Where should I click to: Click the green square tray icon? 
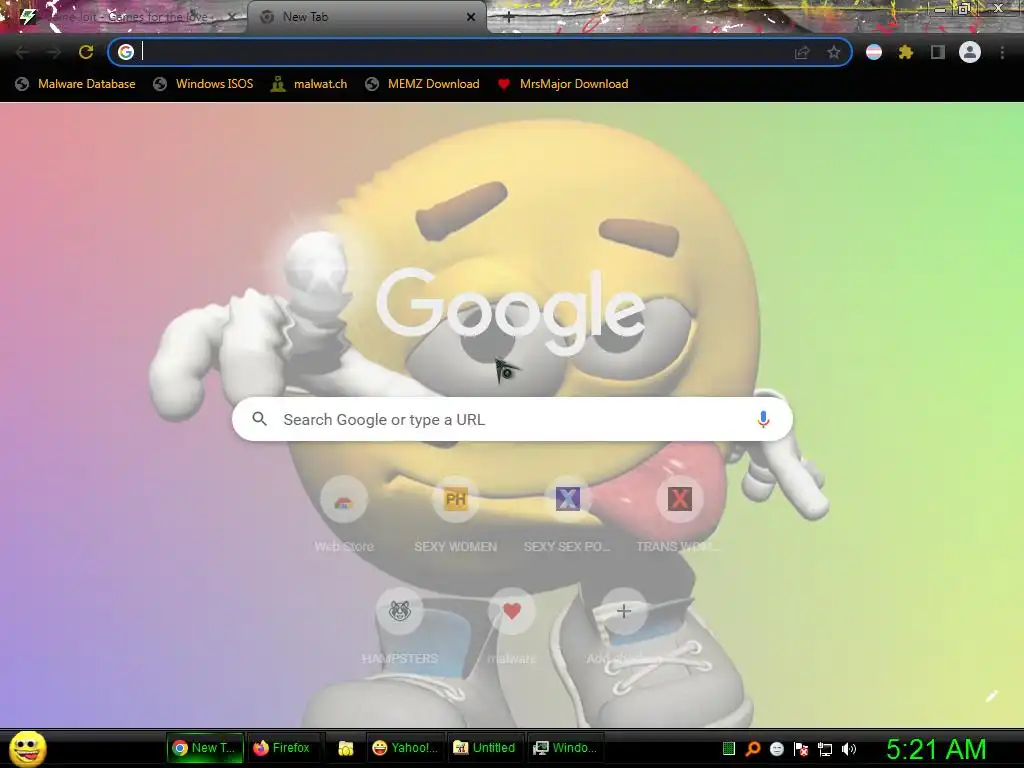tap(729, 749)
